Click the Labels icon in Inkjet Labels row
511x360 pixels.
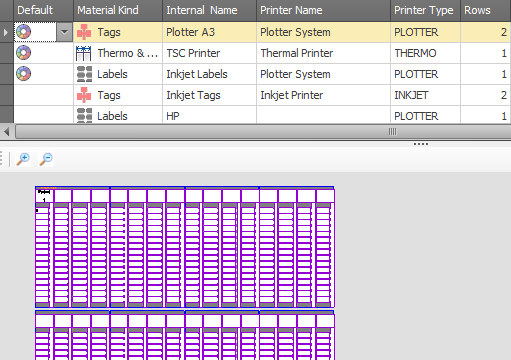pyautogui.click(x=84, y=74)
